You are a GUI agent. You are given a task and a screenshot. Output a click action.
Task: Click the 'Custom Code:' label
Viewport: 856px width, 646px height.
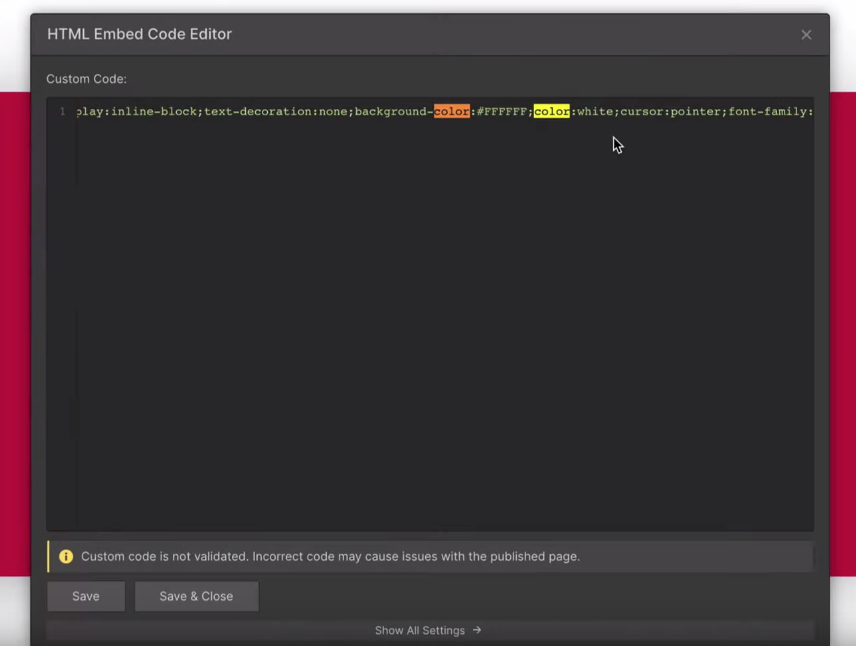(x=86, y=79)
